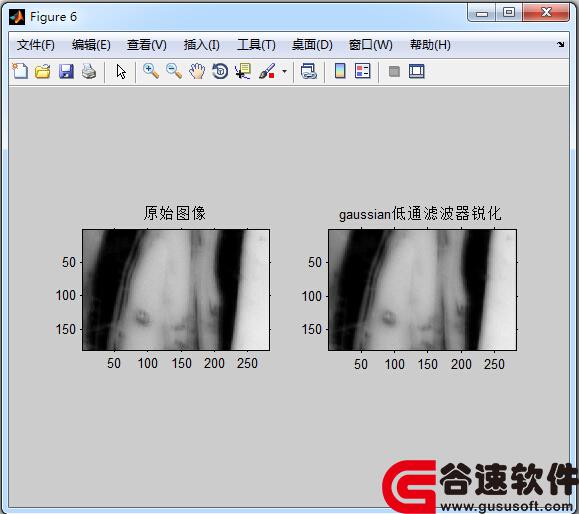Close the Figure 6 window
This screenshot has height=514, width=579.
(x=546, y=13)
